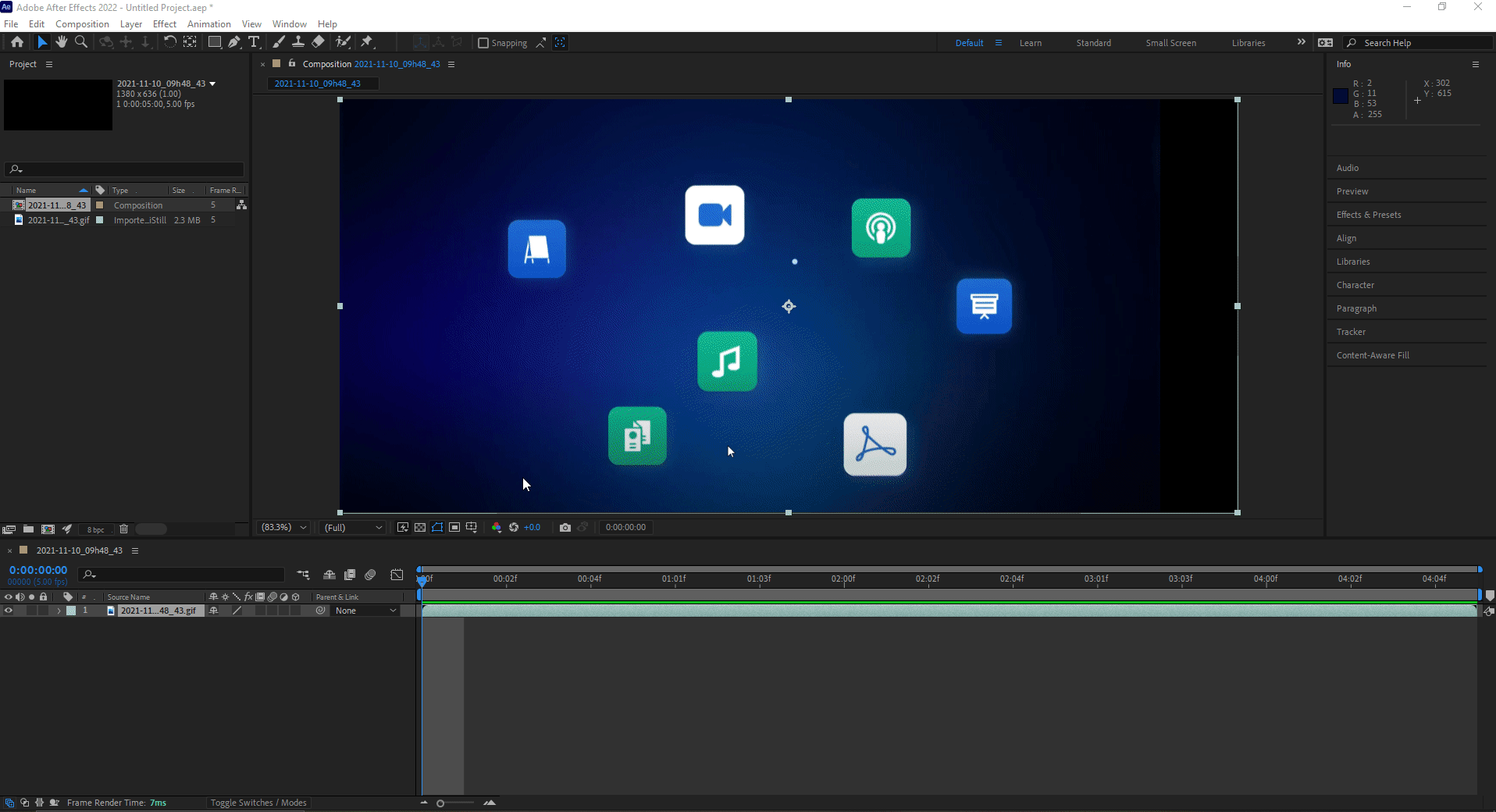This screenshot has width=1496, height=812.
Task: Open the (Full) resolution dropdown
Action: (x=353, y=528)
